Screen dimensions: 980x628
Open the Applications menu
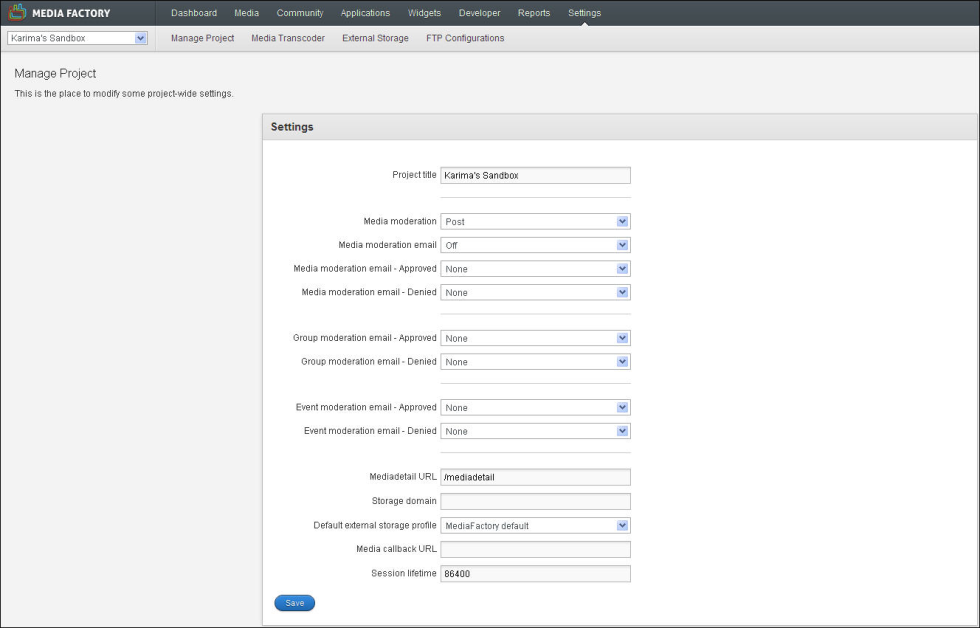pos(365,13)
